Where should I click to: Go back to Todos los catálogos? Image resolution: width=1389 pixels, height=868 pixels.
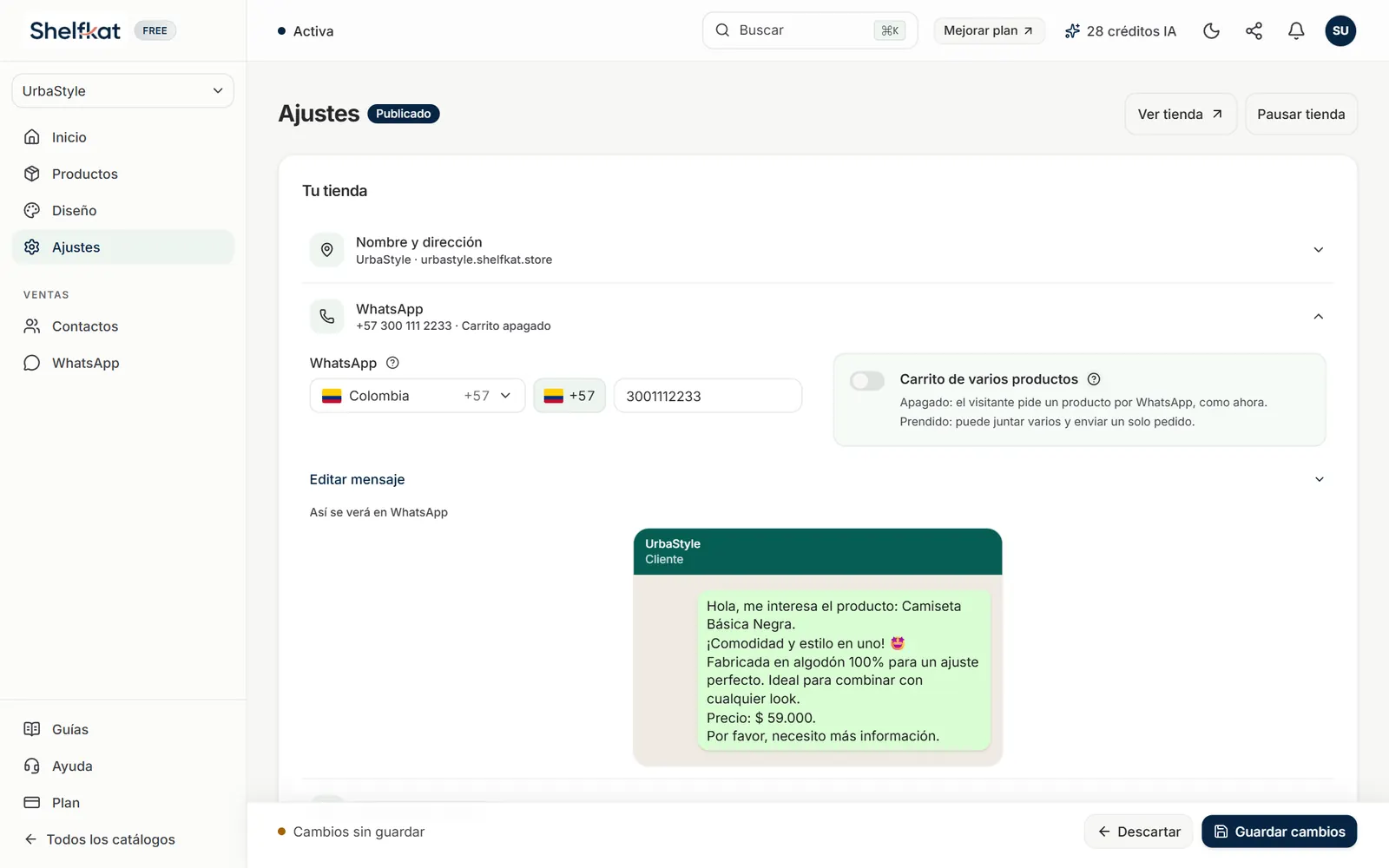(x=100, y=839)
